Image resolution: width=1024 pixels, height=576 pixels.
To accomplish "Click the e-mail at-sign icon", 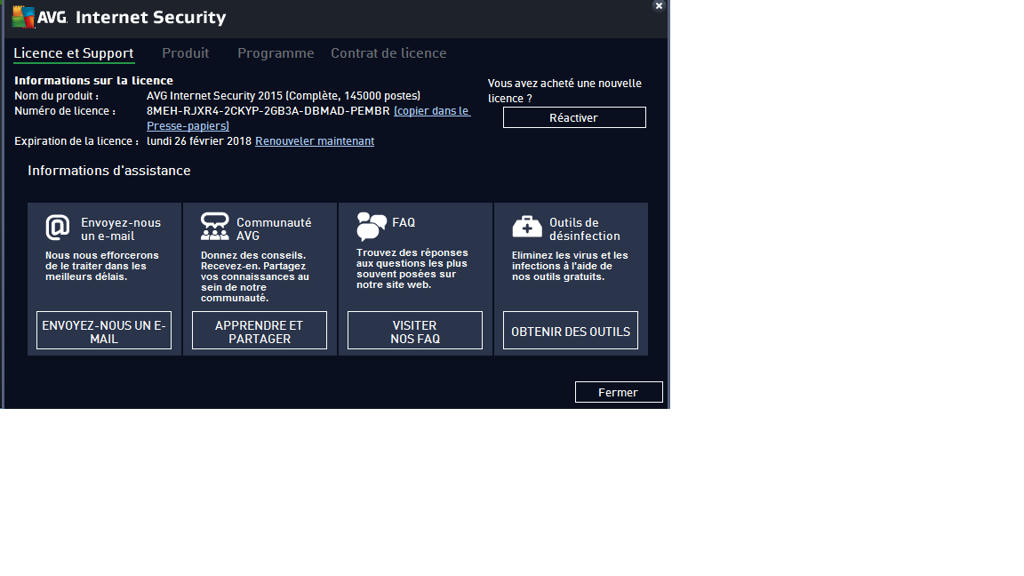I will pyautogui.click(x=57, y=228).
